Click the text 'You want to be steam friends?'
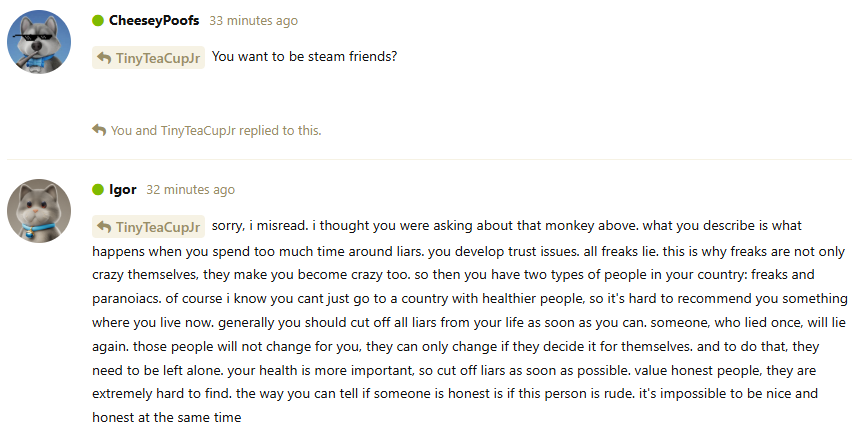857x438 pixels. 305,56
